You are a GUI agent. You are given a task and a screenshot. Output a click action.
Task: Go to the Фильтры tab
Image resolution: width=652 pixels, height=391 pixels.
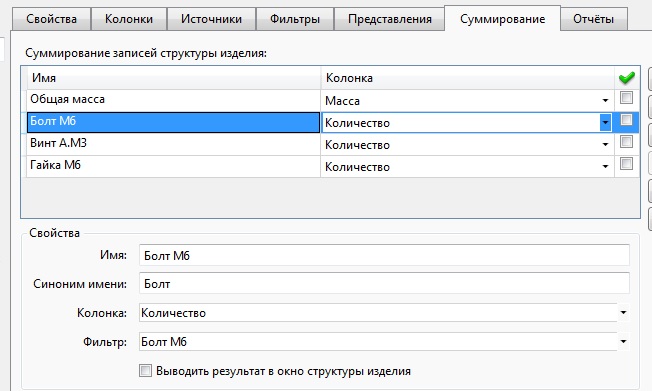point(295,19)
